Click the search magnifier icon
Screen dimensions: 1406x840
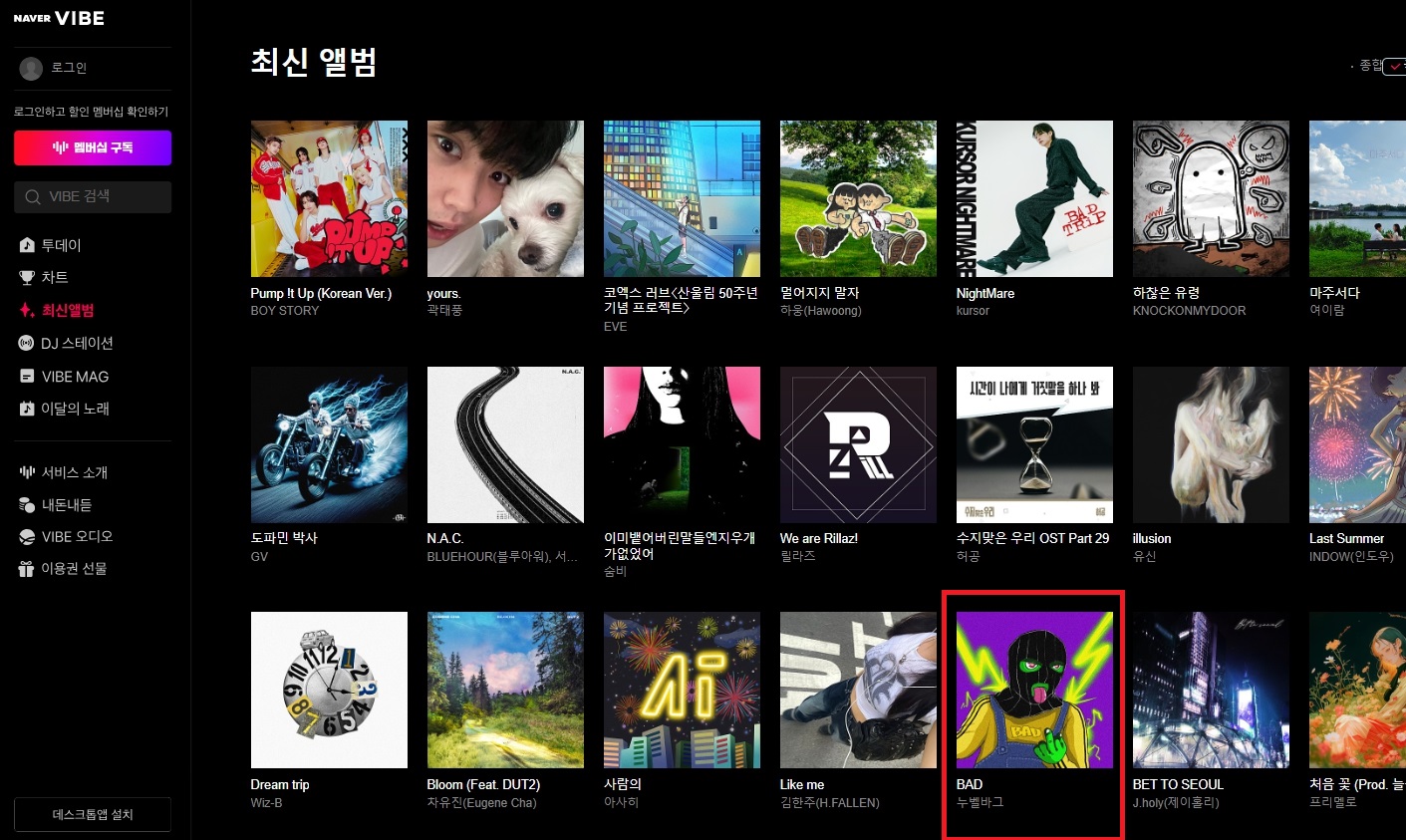[33, 197]
